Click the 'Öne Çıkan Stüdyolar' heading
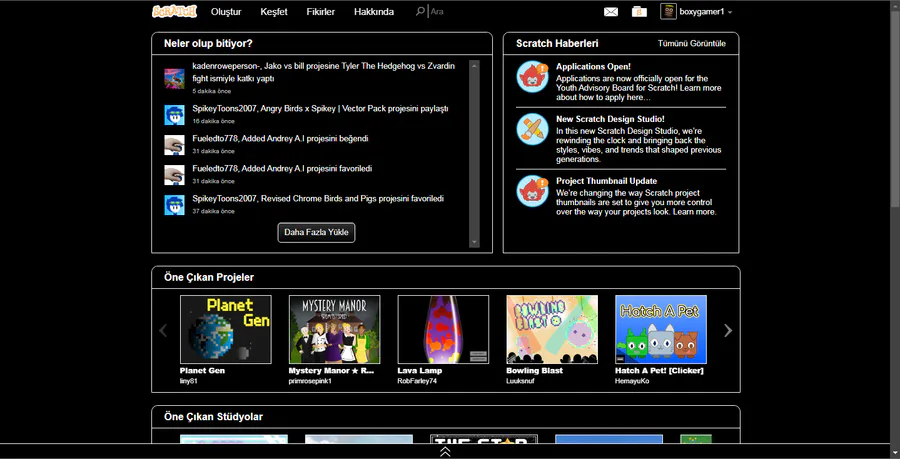900x459 pixels. [x=214, y=417]
